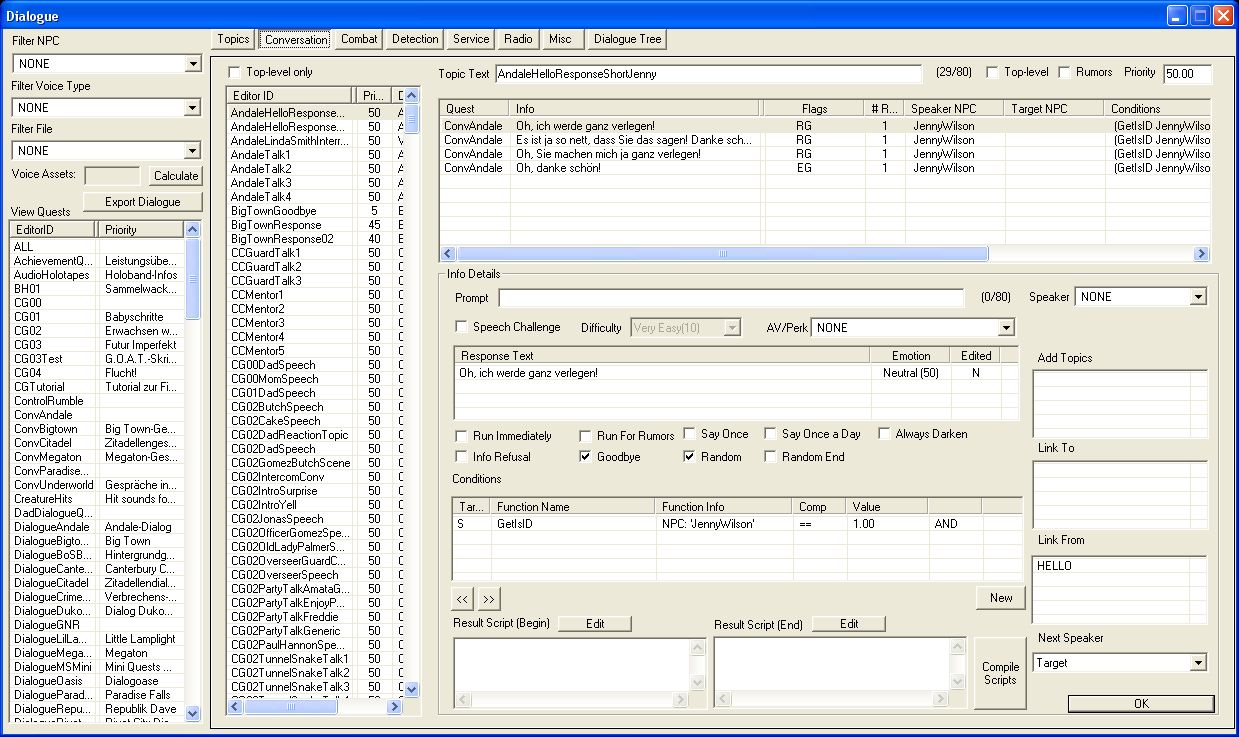Click Compile Scripts

click(x=1000, y=673)
